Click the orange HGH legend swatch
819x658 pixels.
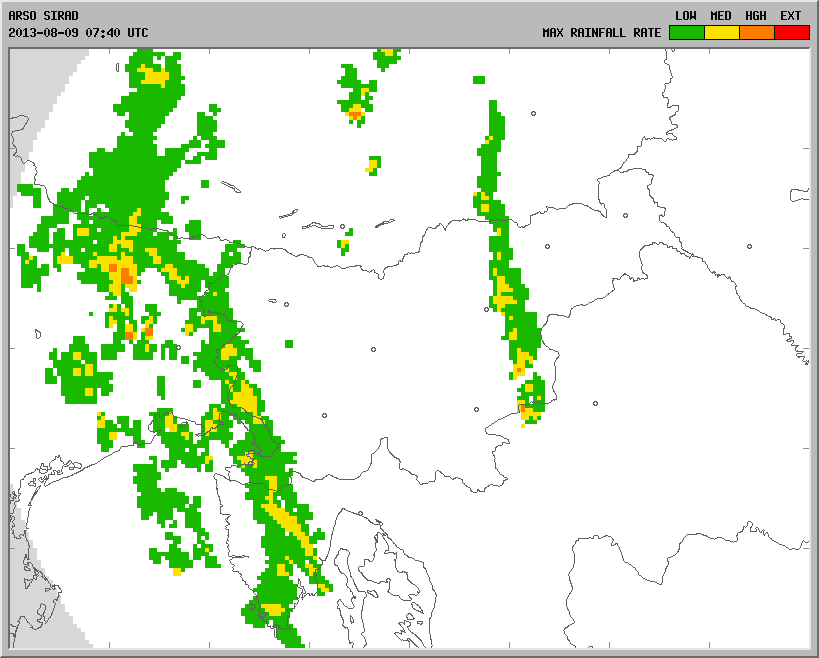coord(756,32)
